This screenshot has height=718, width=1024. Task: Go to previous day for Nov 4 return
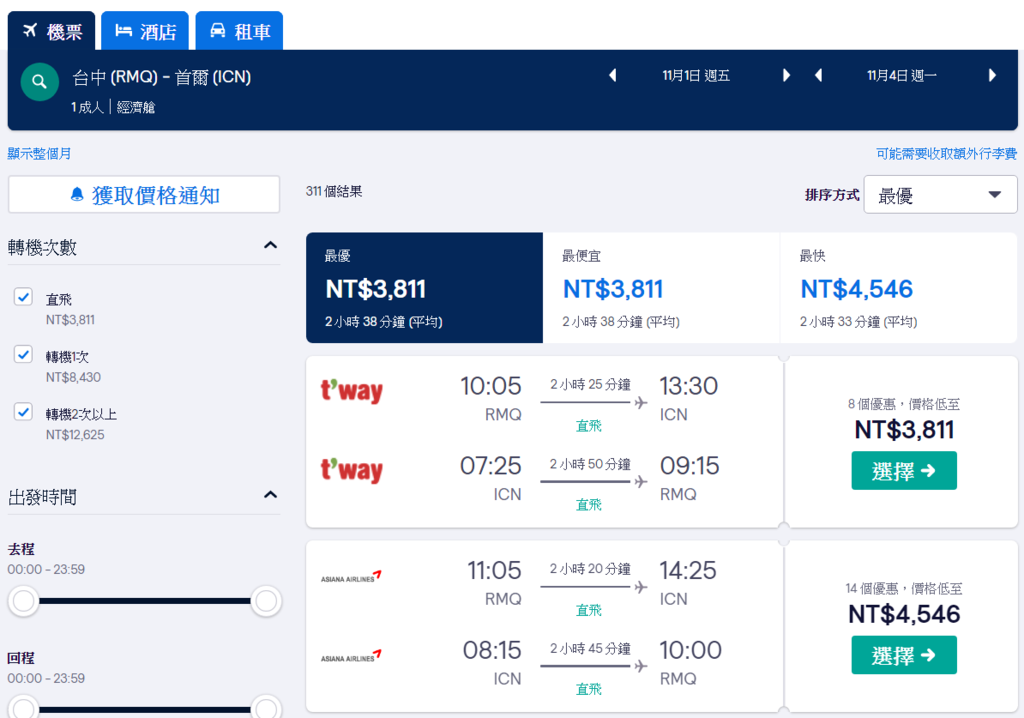pyautogui.click(x=818, y=75)
